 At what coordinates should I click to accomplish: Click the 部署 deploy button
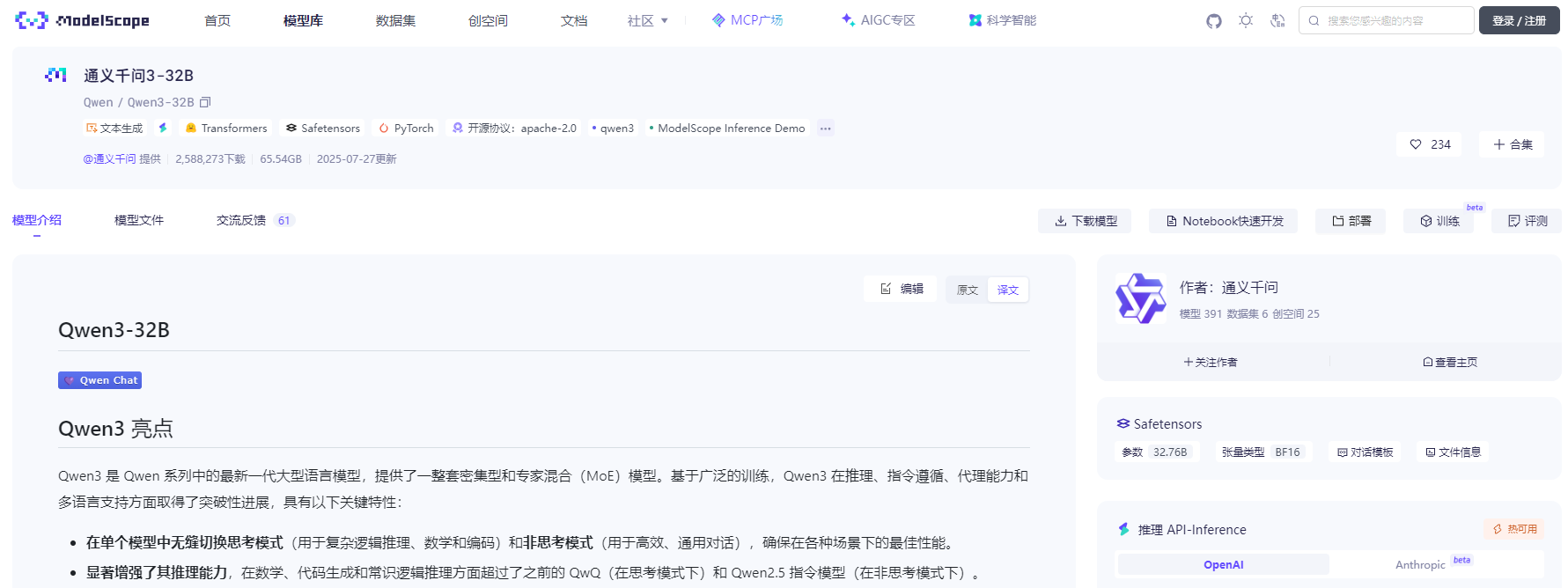[x=1351, y=221]
